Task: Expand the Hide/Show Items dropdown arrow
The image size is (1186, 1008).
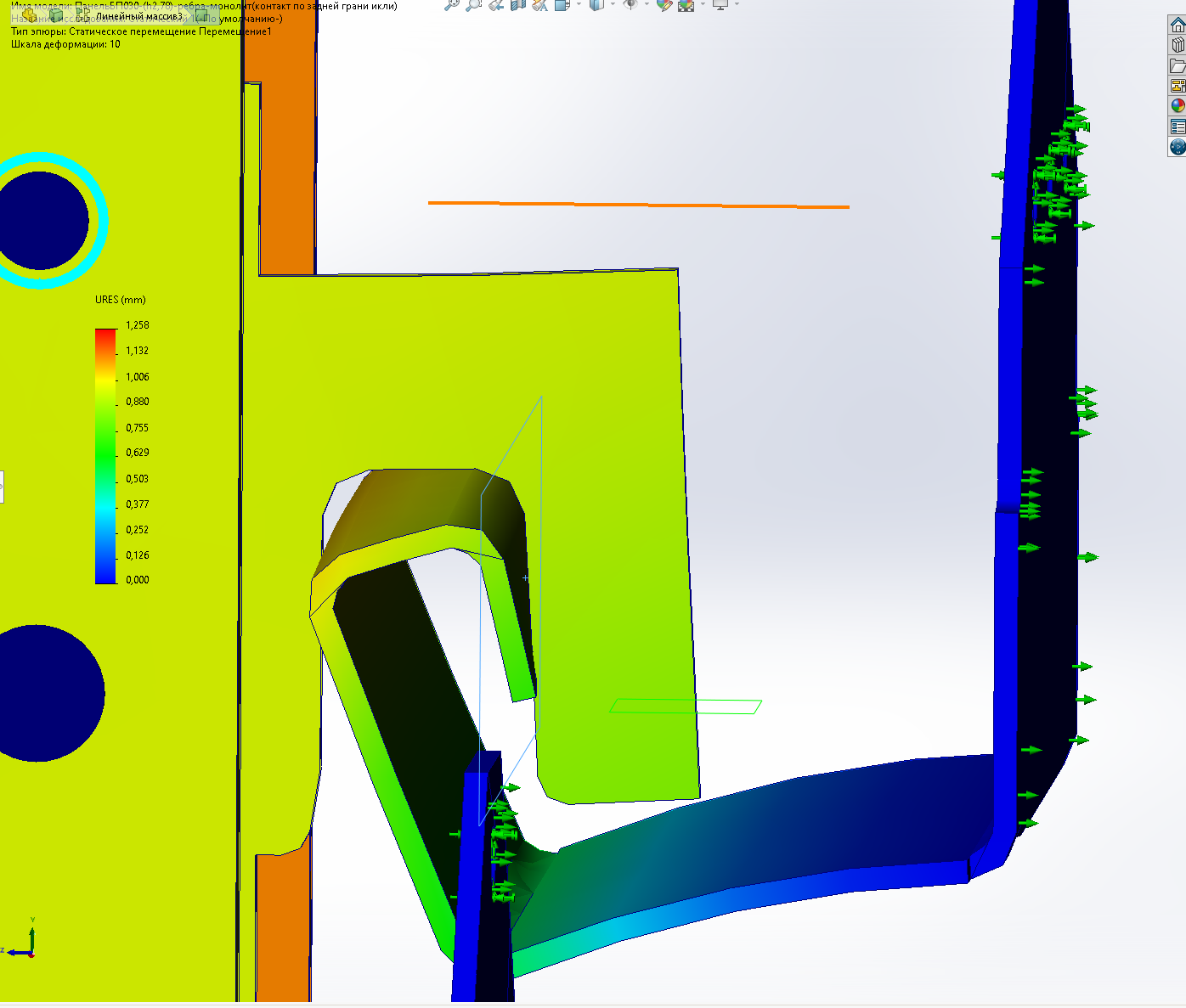Action: 647,5
